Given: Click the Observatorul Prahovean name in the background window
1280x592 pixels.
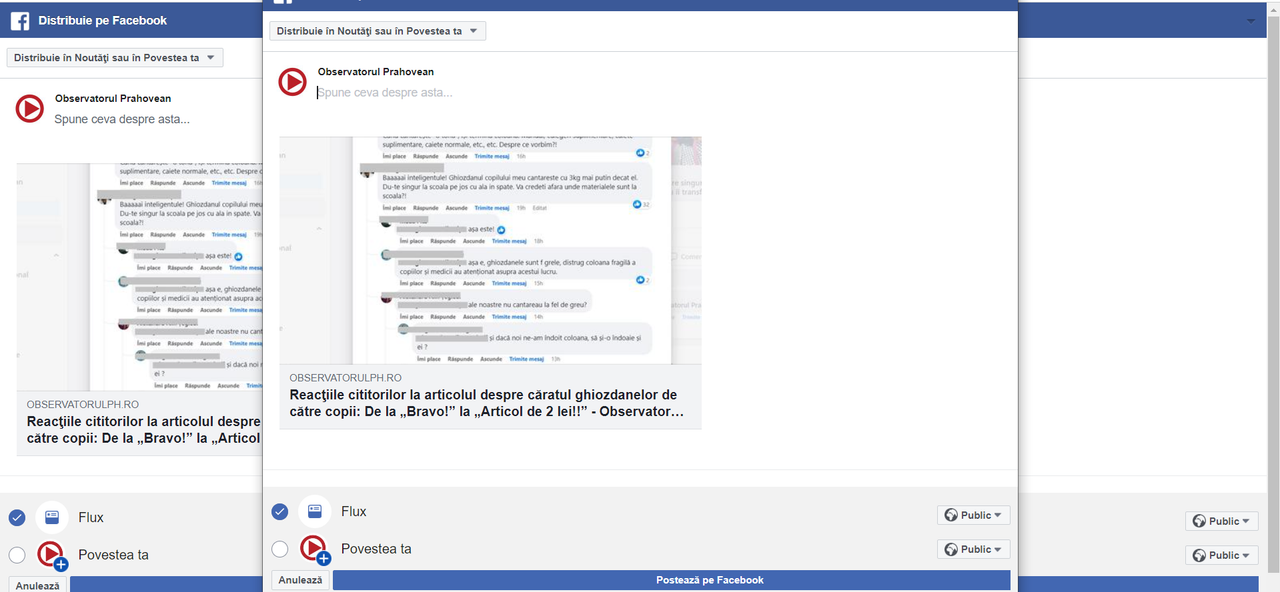Looking at the screenshot, I should [x=113, y=98].
